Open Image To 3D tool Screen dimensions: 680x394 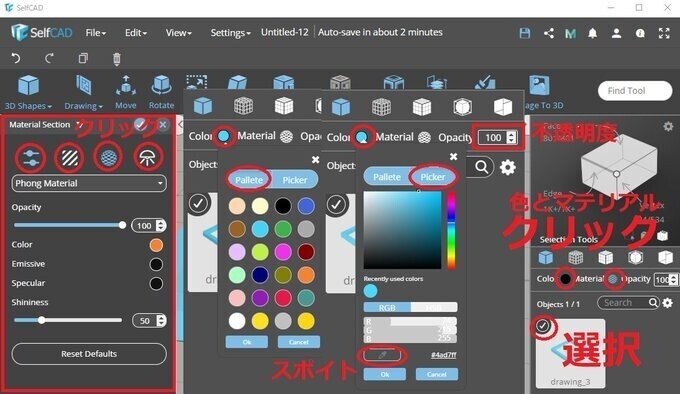[539, 85]
